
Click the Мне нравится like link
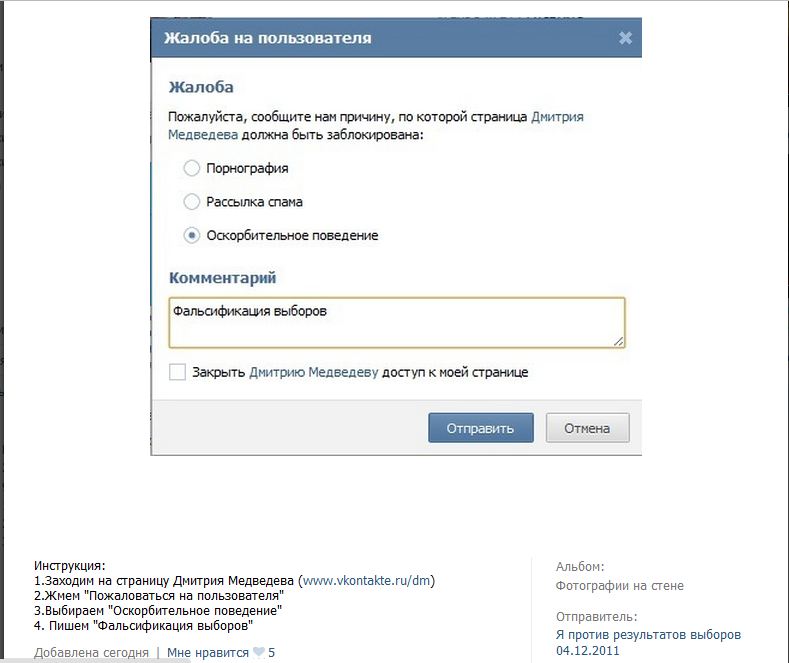coord(207,653)
